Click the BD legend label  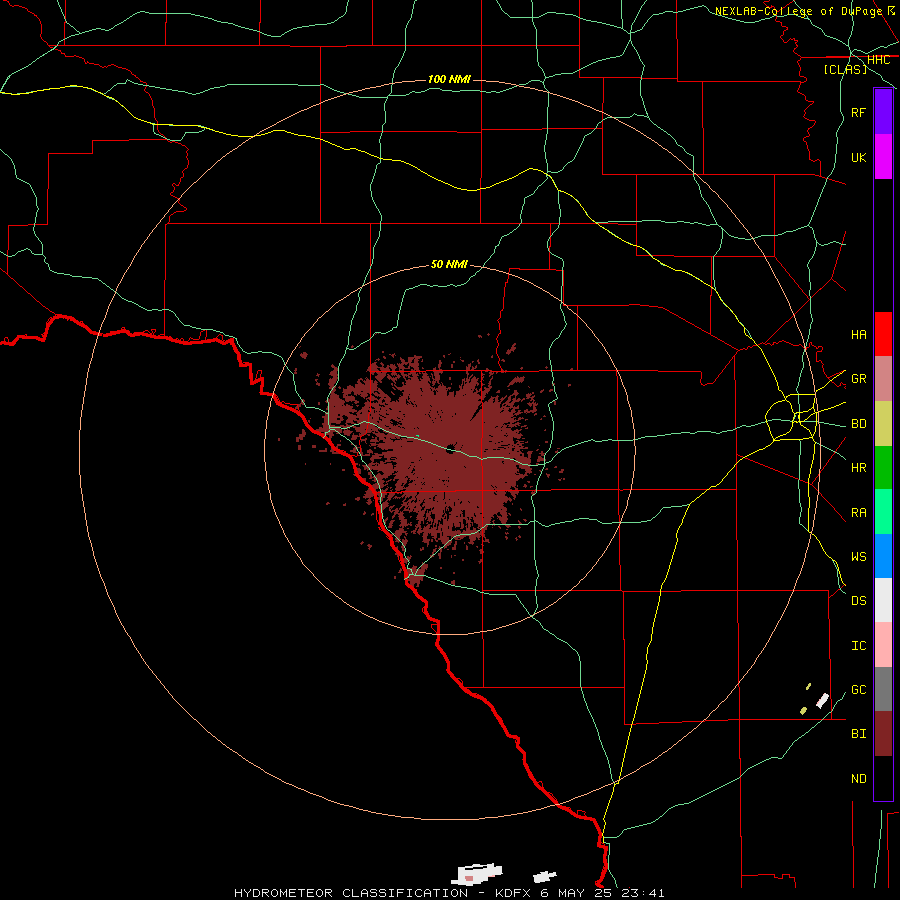[x=858, y=424]
